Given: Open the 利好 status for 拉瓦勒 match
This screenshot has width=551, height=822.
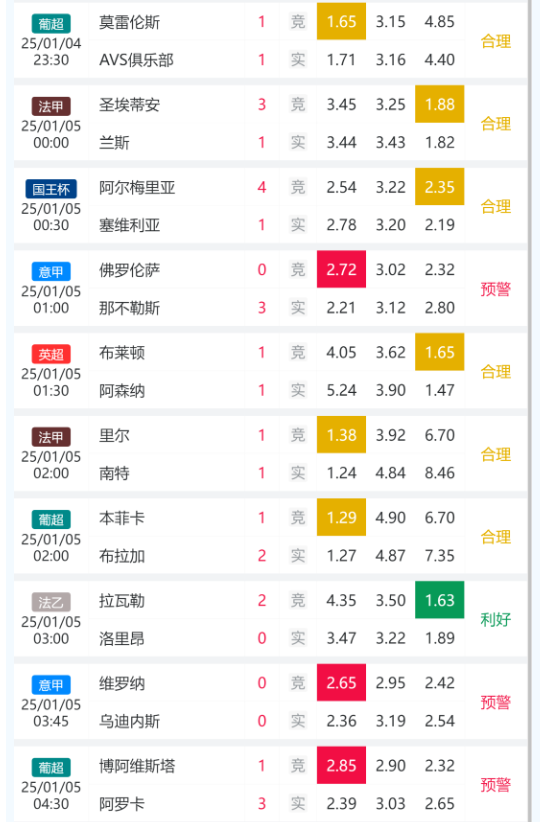Looking at the screenshot, I should pos(495,619).
